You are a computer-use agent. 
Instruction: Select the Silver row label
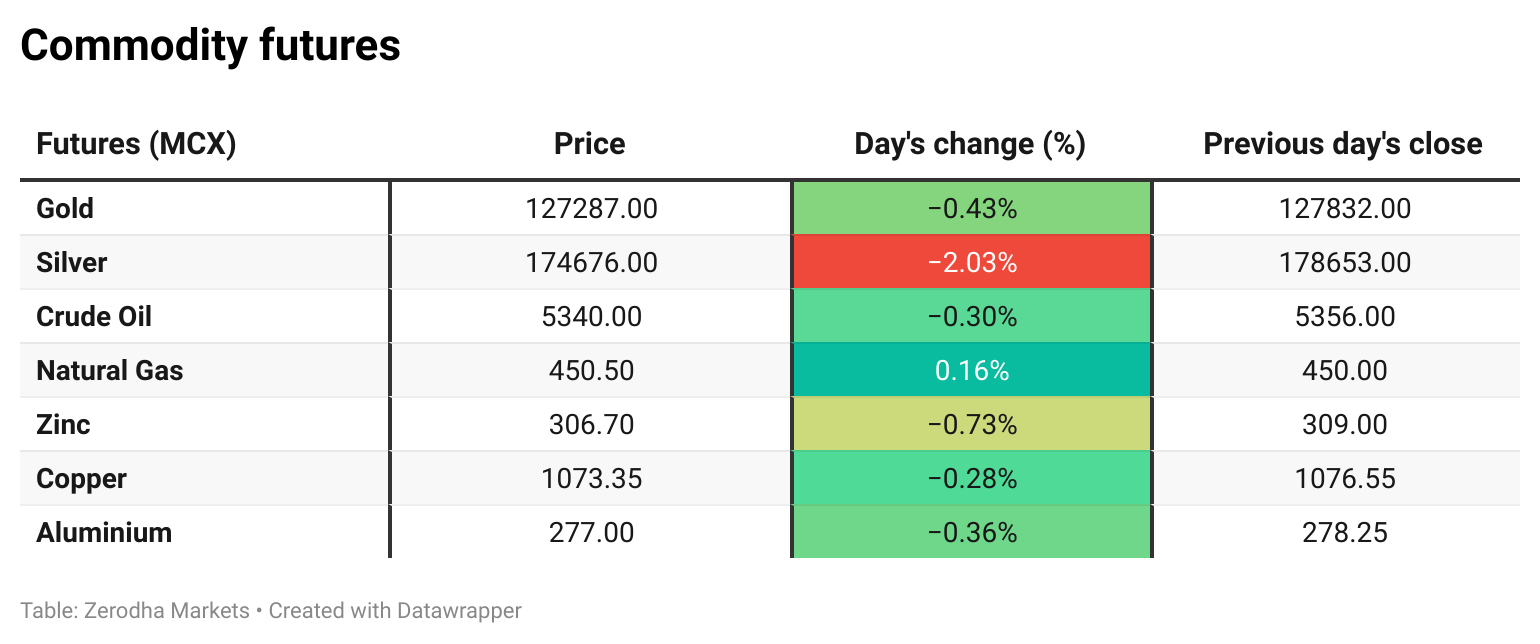point(71,263)
